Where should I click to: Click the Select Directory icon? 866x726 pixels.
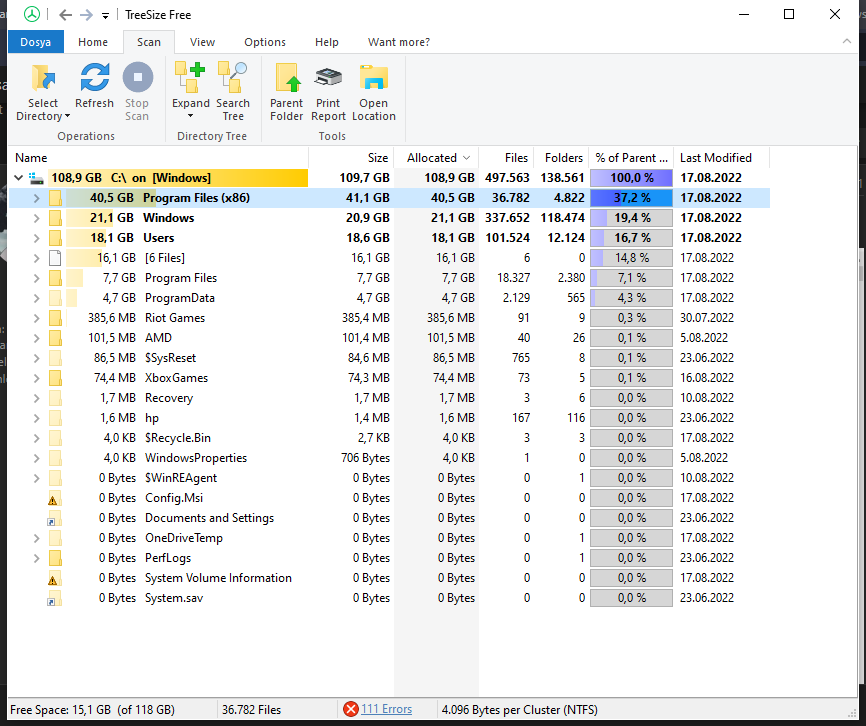(x=43, y=77)
